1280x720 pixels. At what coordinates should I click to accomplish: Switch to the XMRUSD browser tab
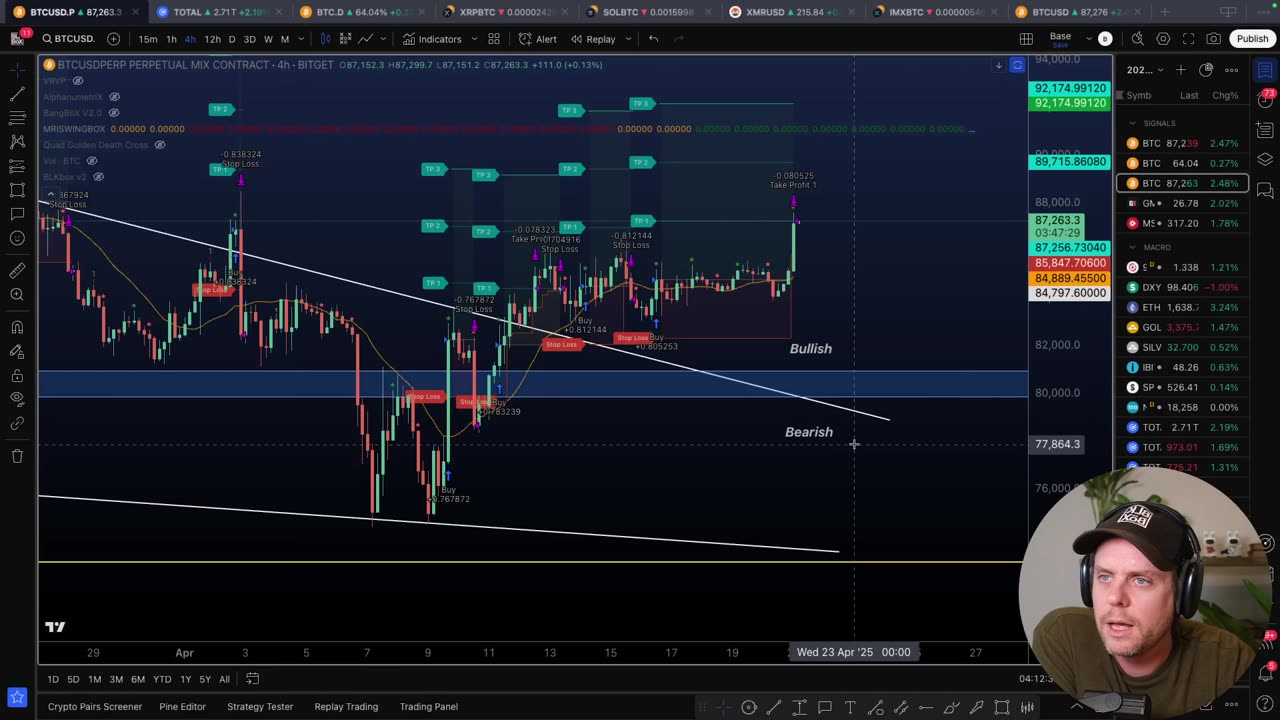(x=791, y=12)
